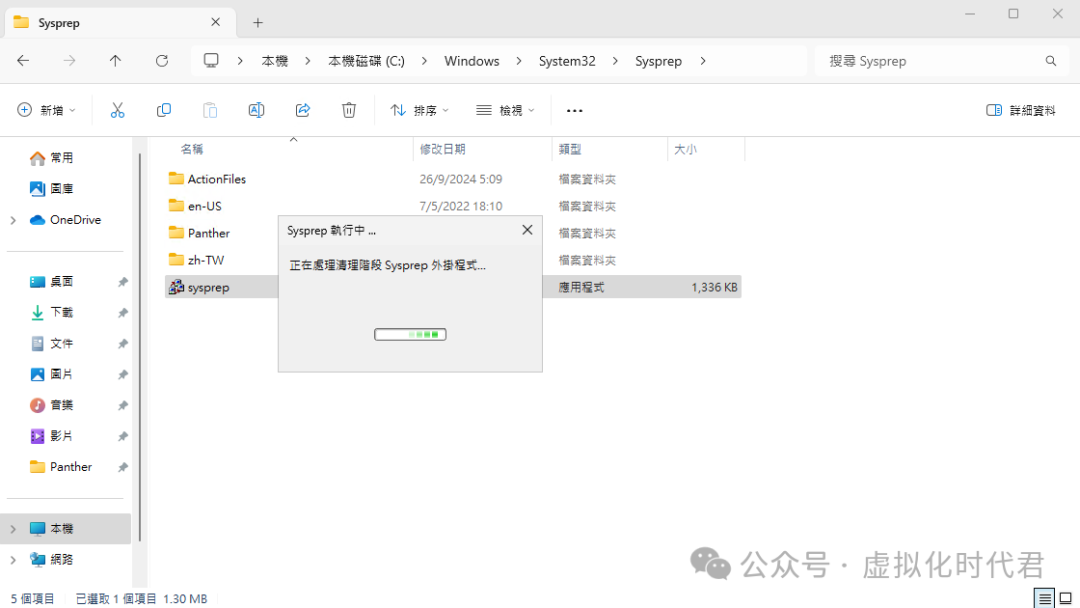Click System32 in the address breadcrumb

567,61
